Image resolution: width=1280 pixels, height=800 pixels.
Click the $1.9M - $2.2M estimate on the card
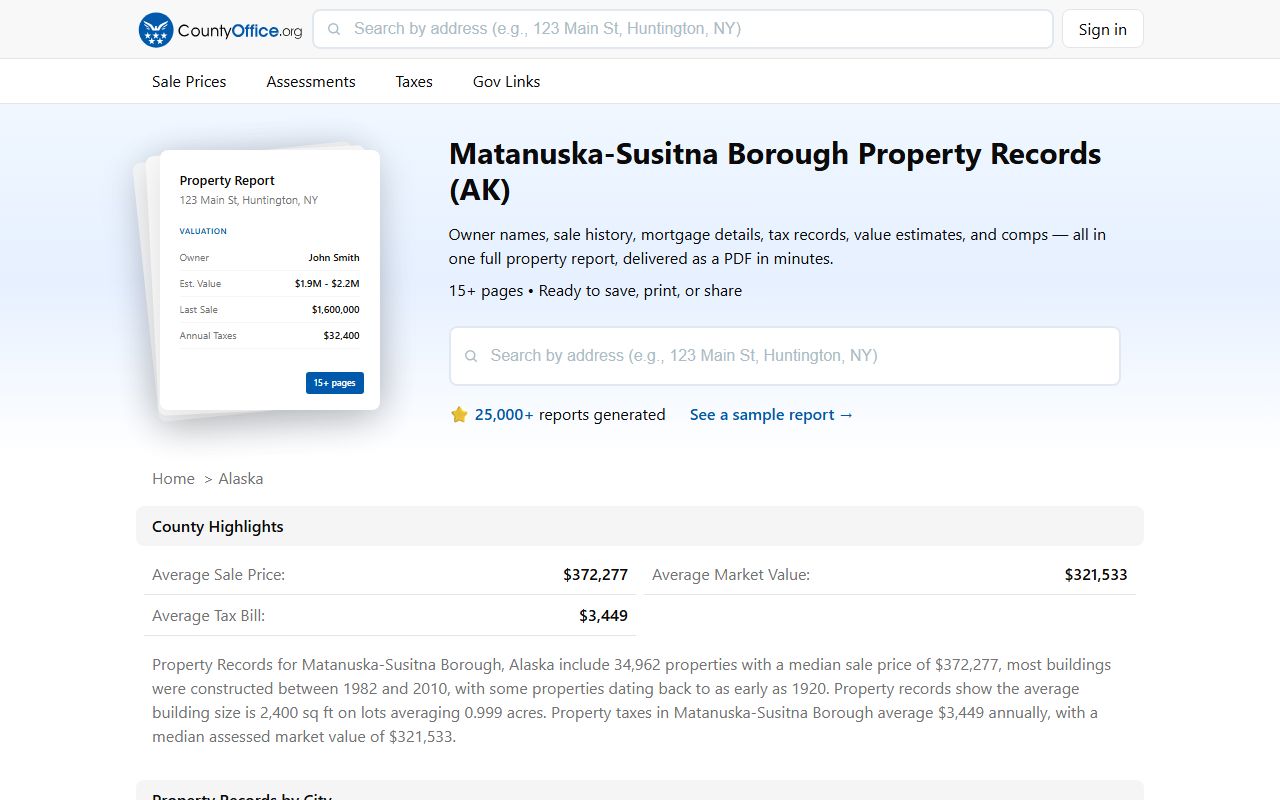click(x=327, y=283)
